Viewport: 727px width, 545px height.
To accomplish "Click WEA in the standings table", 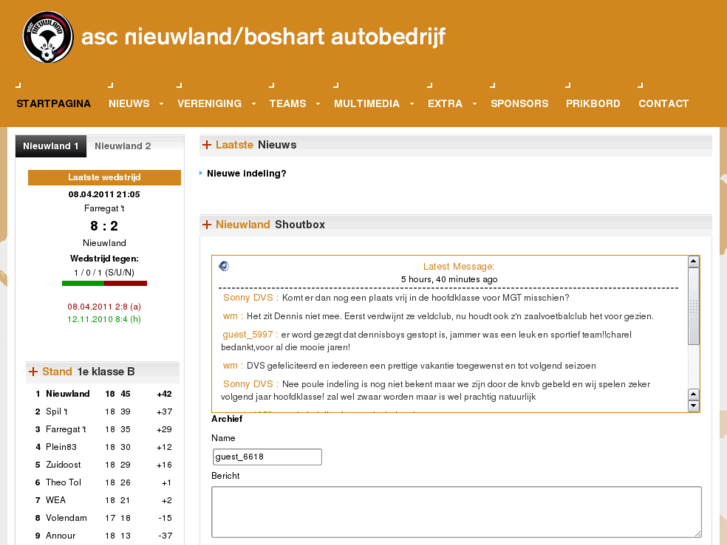I will pos(56,500).
